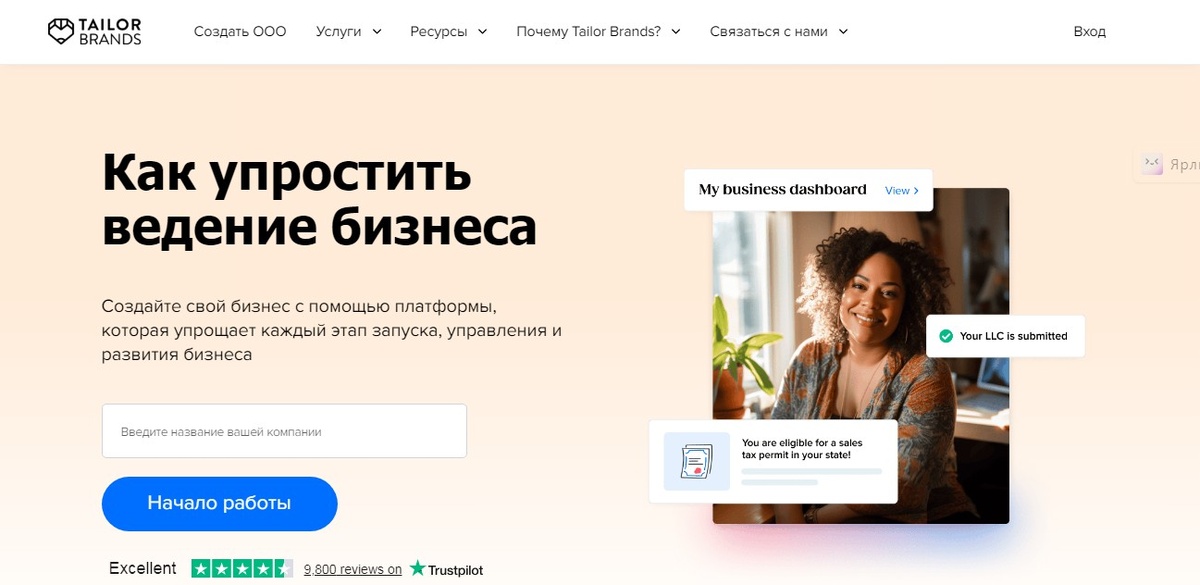Expand the Ресурсы dropdown chevron
Image resolution: width=1200 pixels, height=585 pixels.
click(482, 31)
